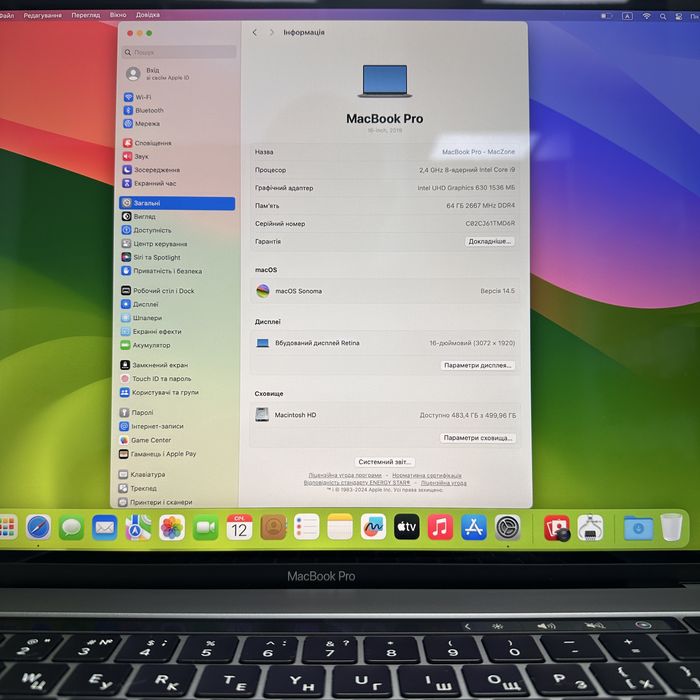Open Photos from the Dock

(172, 527)
